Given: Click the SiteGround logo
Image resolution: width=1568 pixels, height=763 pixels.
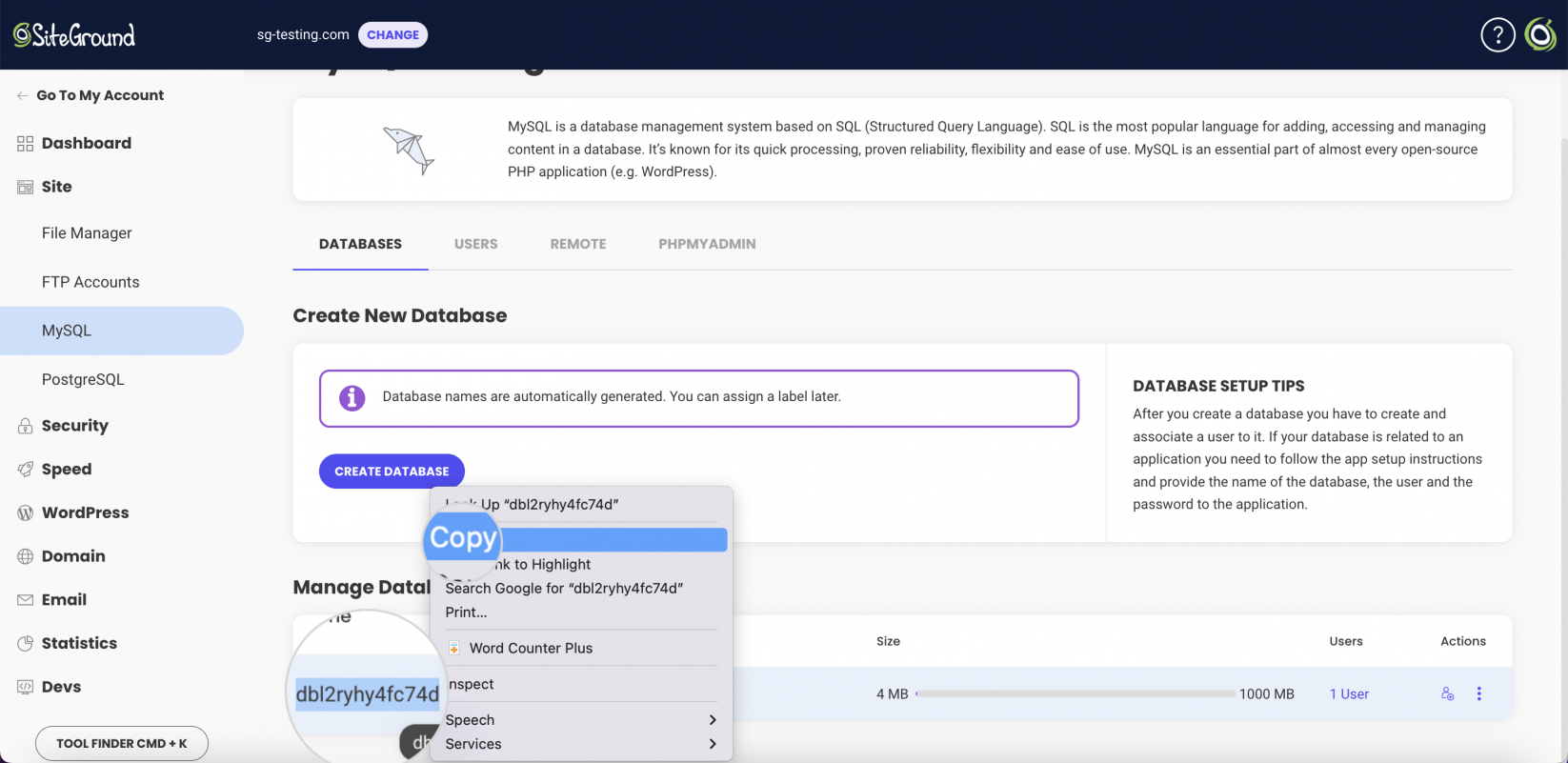Looking at the screenshot, I should click(74, 35).
